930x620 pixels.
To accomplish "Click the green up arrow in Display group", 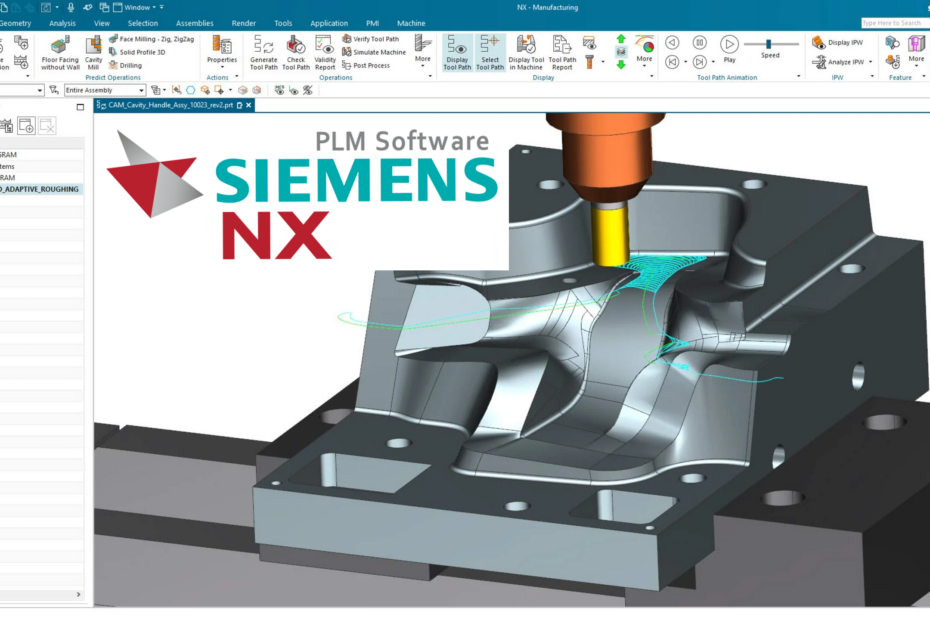I will tap(621, 39).
